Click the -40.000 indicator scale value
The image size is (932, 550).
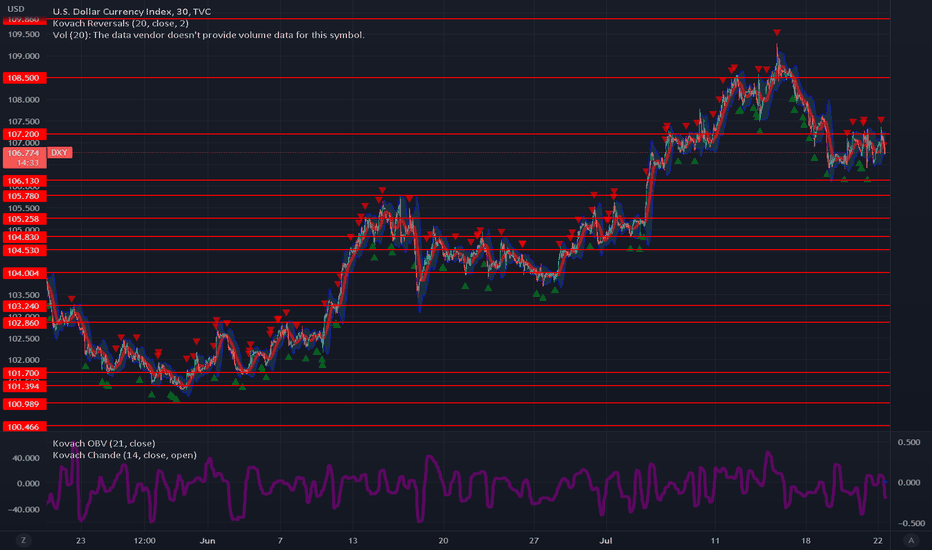click(24, 510)
